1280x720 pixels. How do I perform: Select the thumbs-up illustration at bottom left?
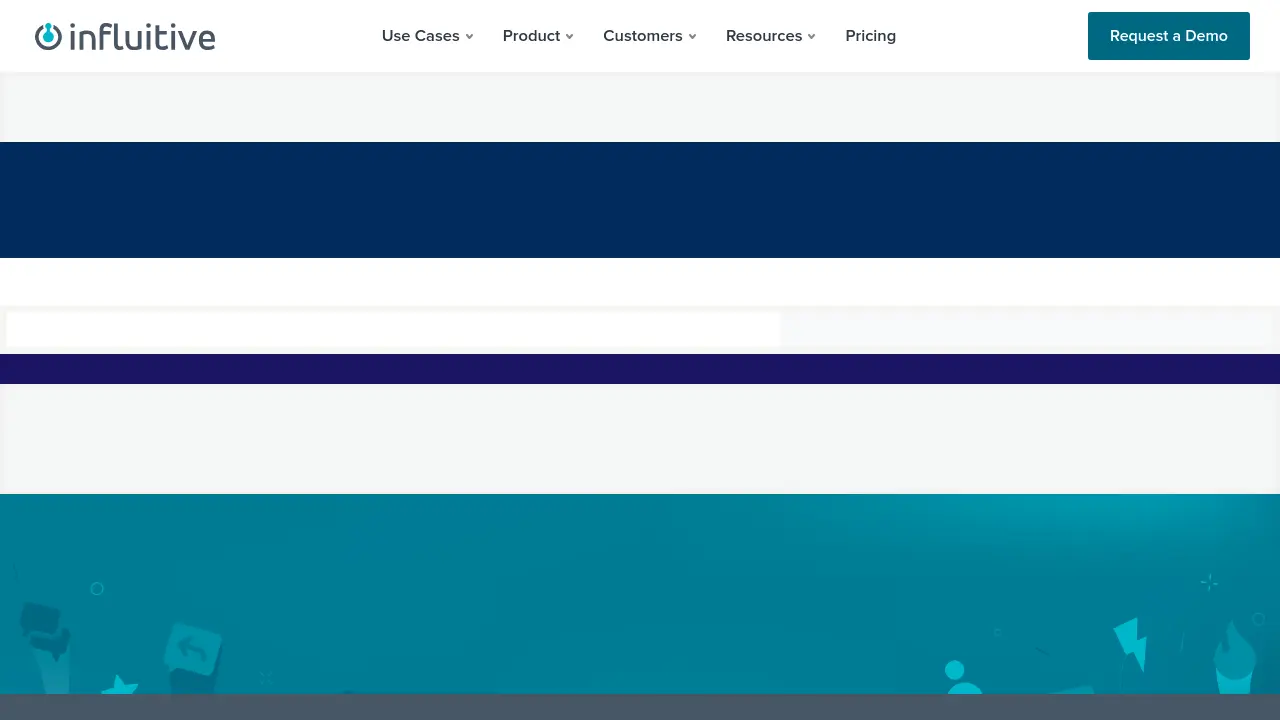coord(42,623)
